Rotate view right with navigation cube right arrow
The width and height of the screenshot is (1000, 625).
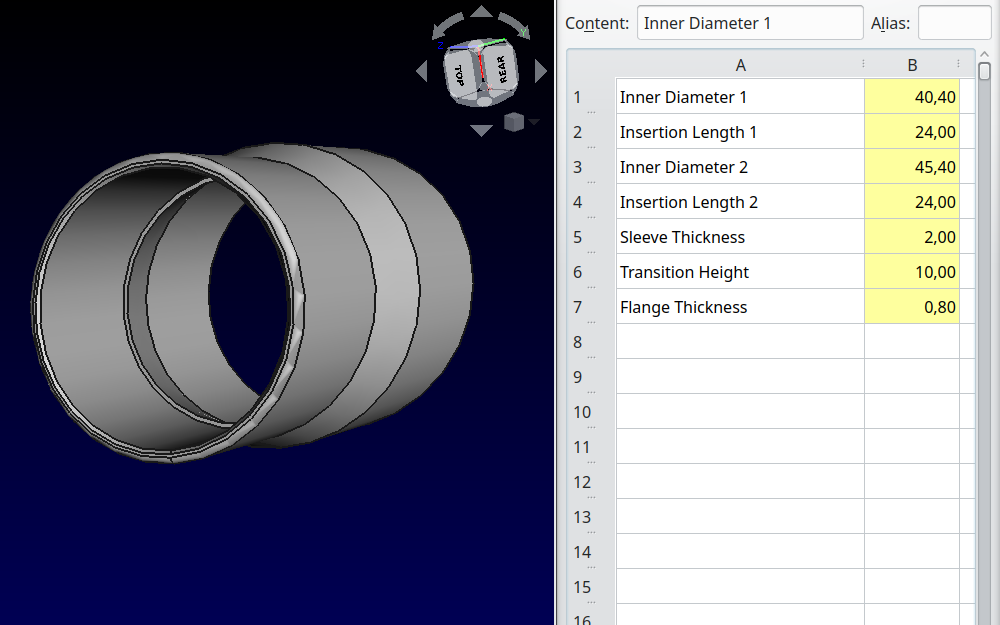click(x=541, y=71)
